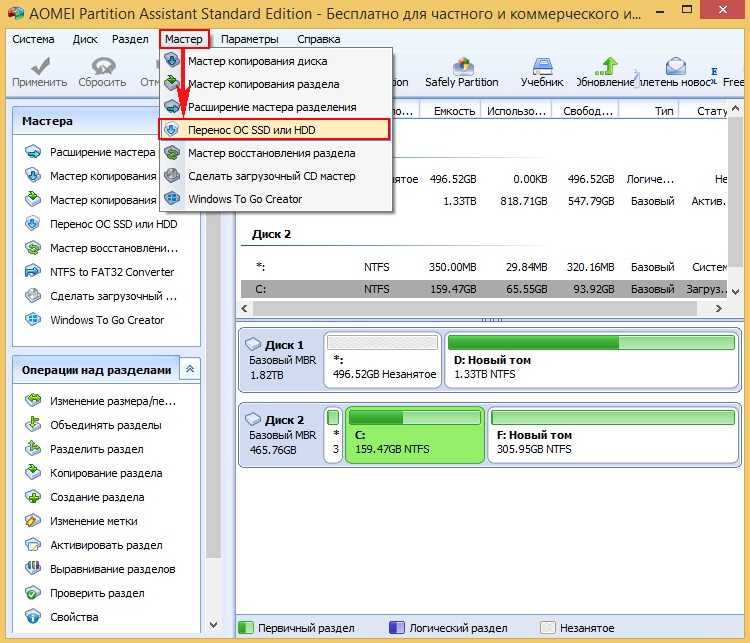Image resolution: width=750 pixels, height=643 pixels.
Task: Open the Справка menu
Action: click(x=318, y=39)
